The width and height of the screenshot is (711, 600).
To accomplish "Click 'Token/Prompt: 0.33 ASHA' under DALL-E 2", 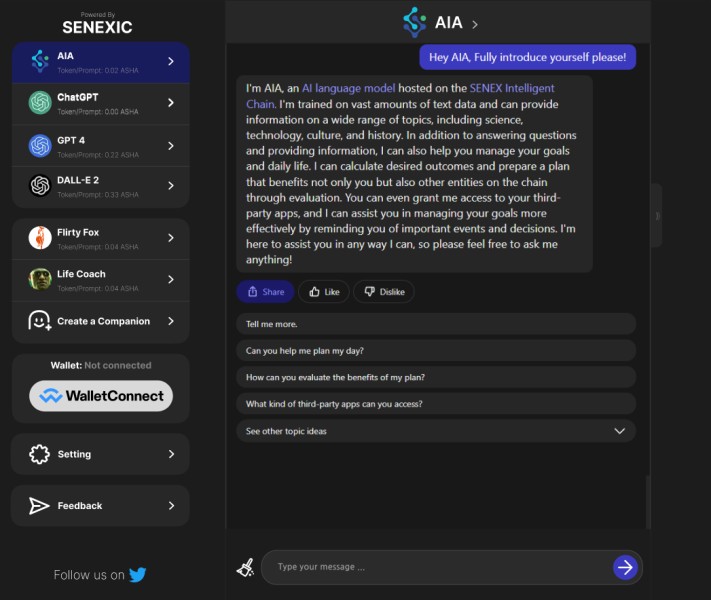I will click(98, 195).
